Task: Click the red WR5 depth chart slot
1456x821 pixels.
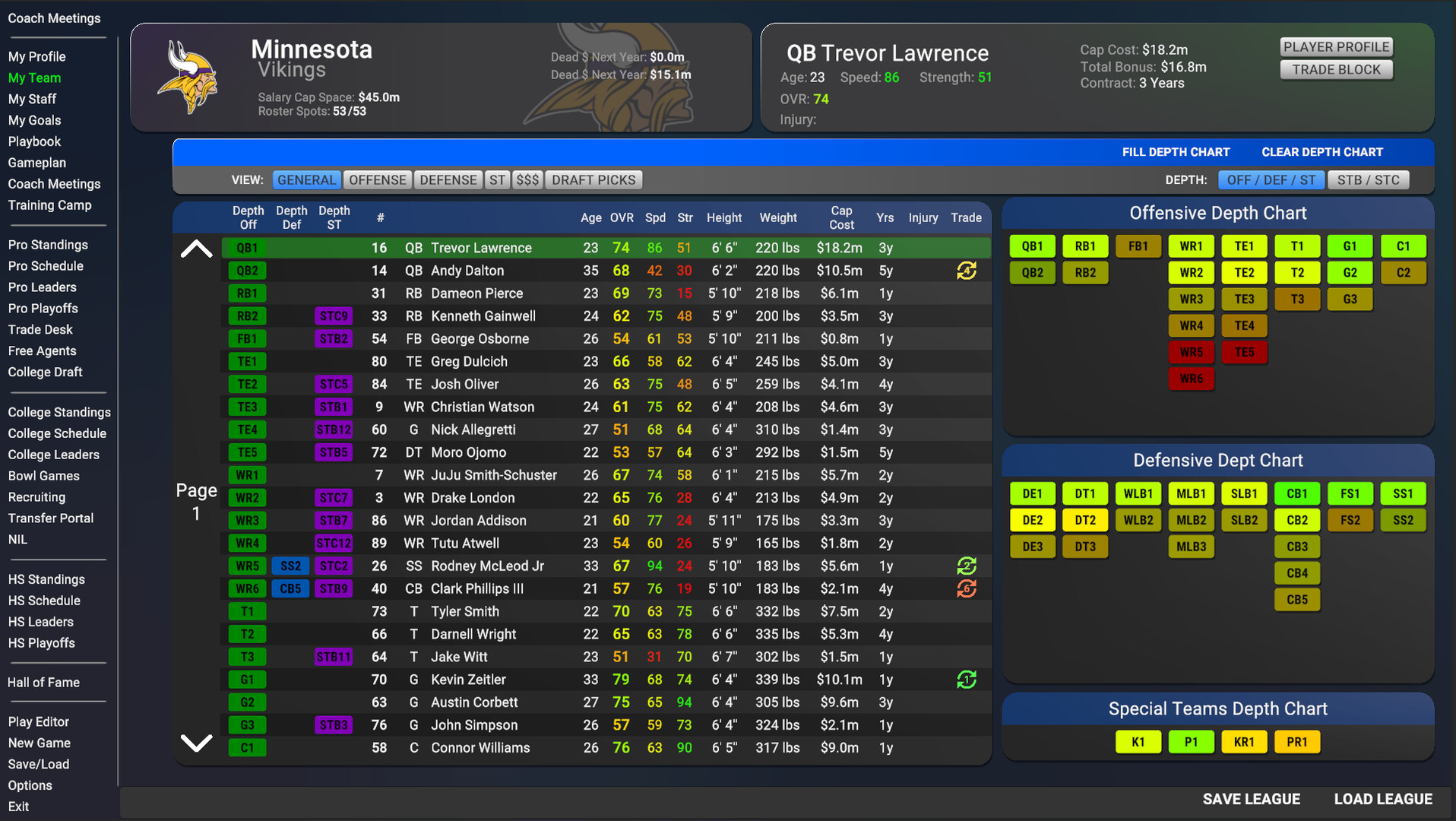Action: [x=1191, y=352]
